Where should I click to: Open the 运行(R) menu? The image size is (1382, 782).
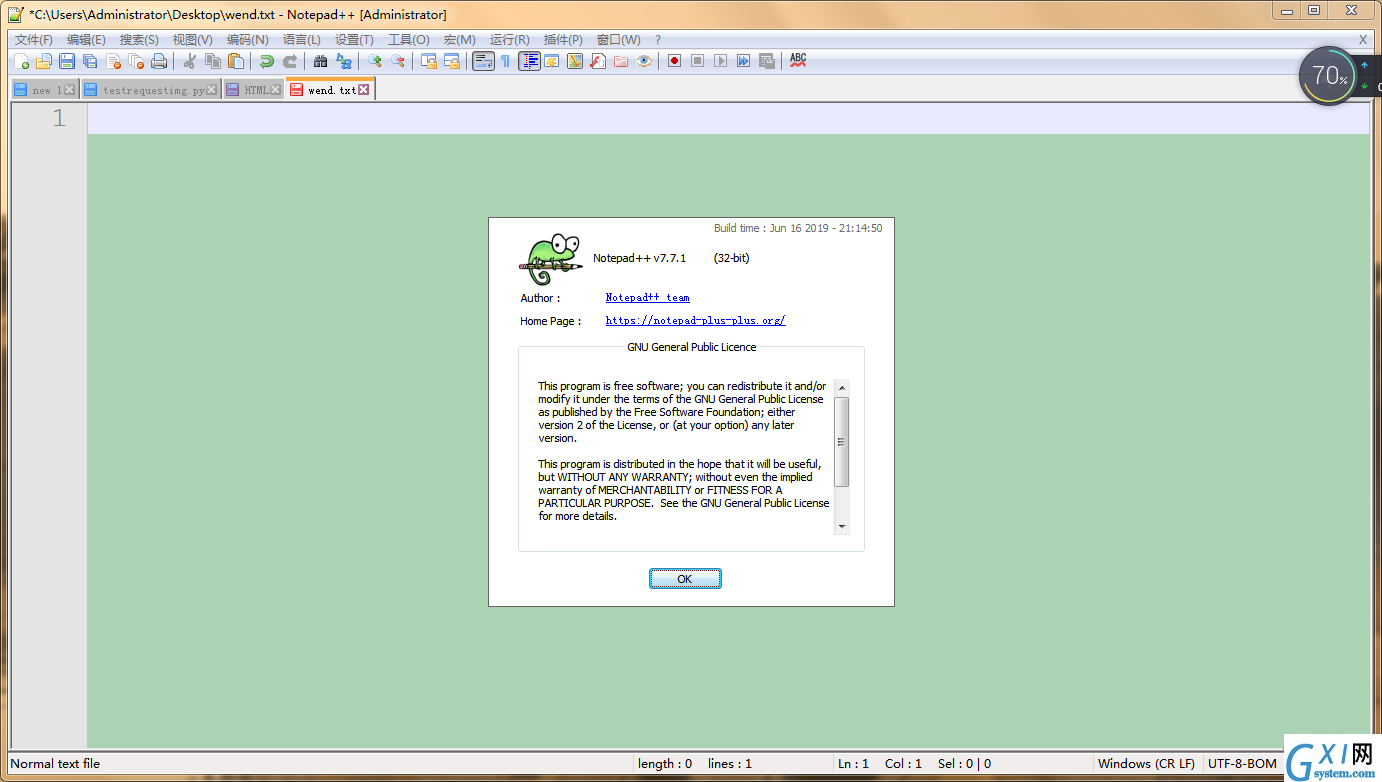[x=509, y=40]
